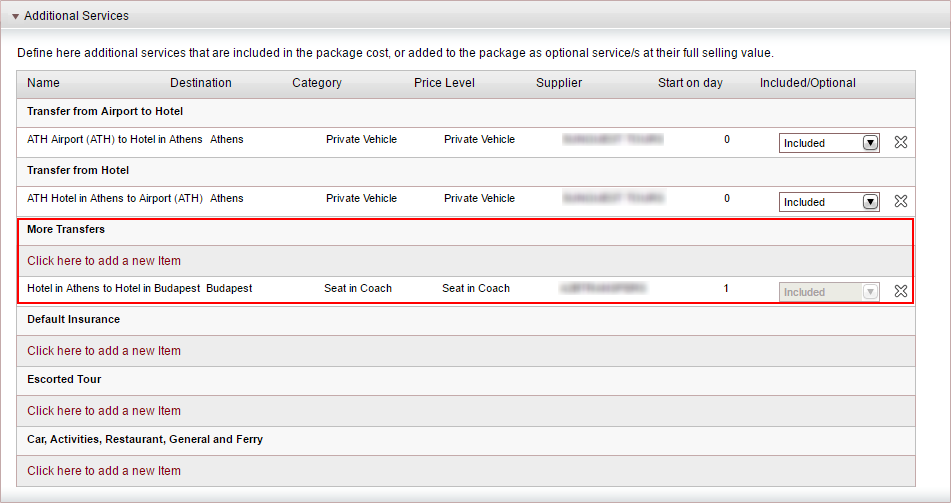Viewport: 951px width, 503px height.
Task: Add a new item under Escorted Tour
Action: pyautogui.click(x=104, y=411)
